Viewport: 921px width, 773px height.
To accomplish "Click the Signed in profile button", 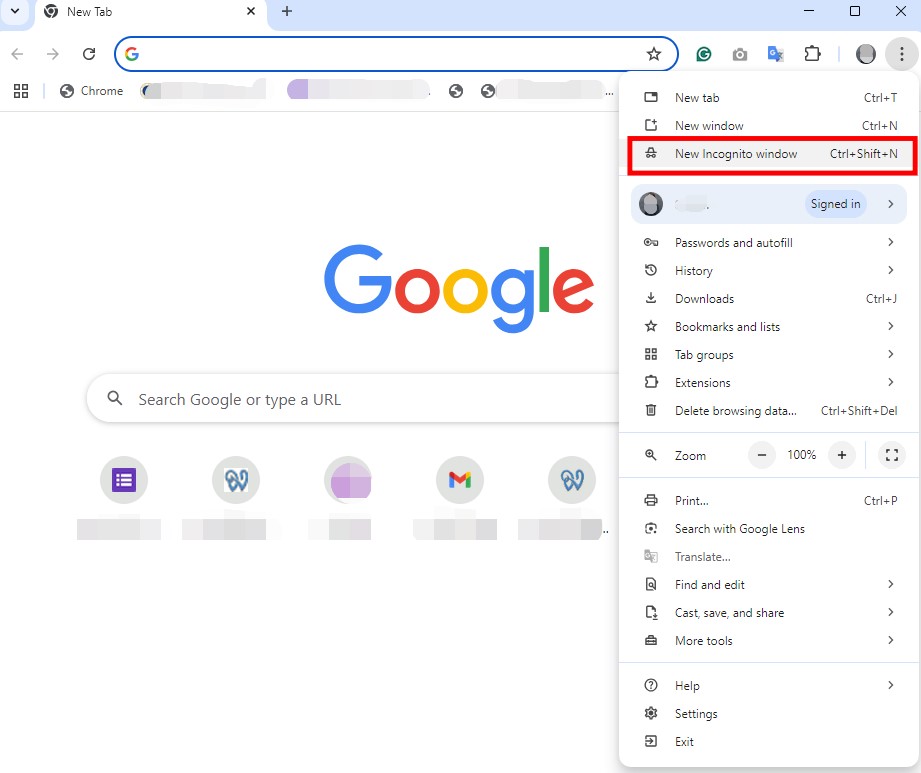I will click(x=836, y=204).
